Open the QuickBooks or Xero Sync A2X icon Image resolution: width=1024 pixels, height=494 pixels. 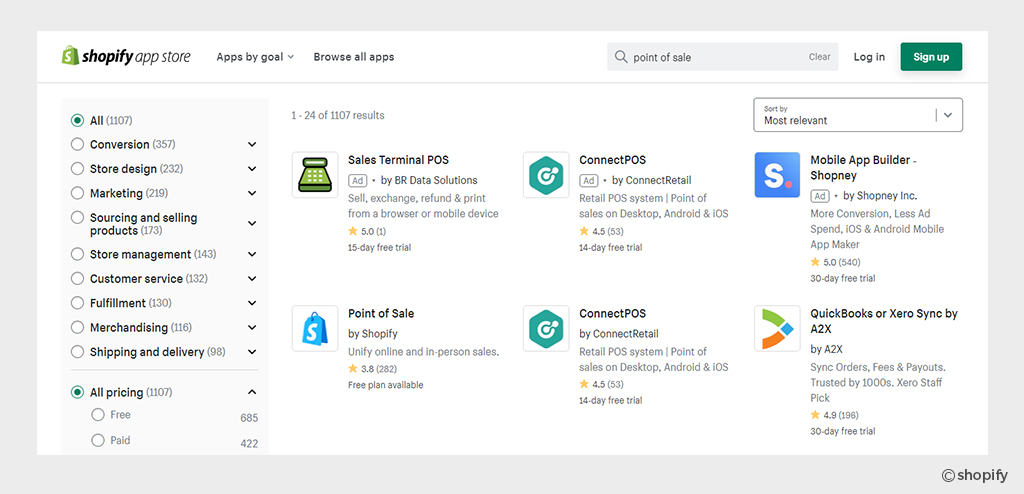777,329
